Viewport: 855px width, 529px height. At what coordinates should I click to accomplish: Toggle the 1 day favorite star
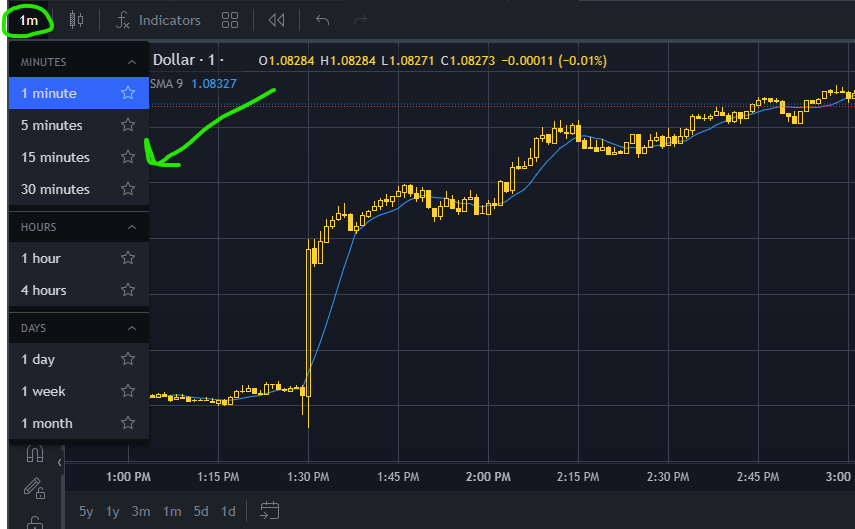tap(128, 359)
